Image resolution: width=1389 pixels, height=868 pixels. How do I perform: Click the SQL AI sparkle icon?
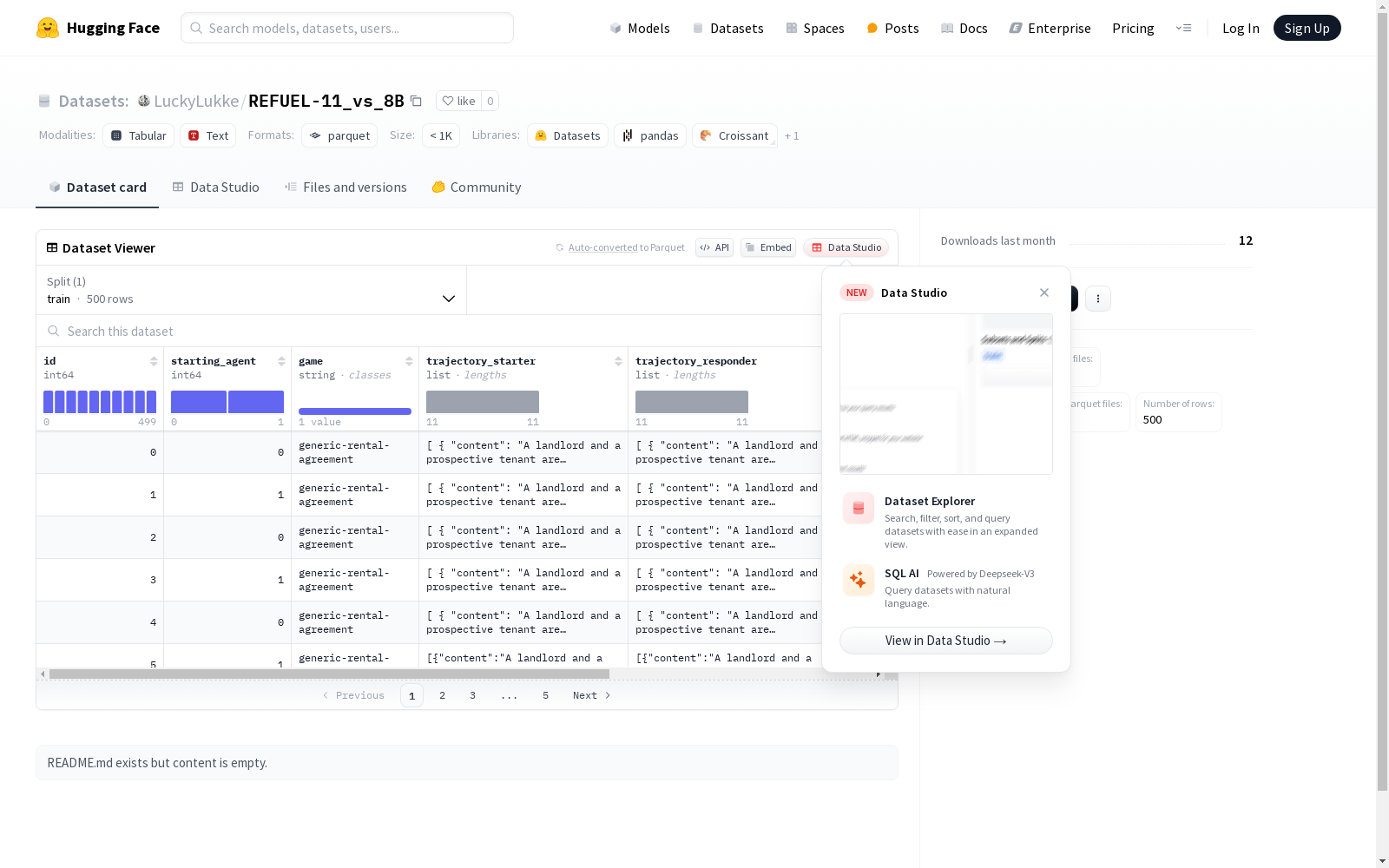859,581
